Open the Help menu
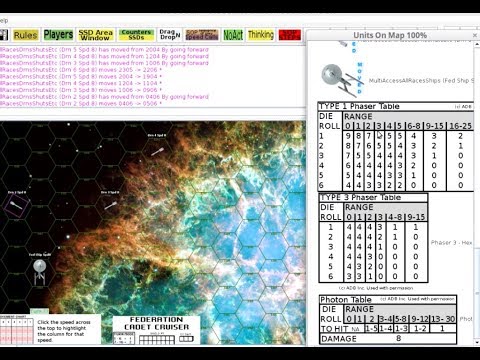This screenshot has width=480, height=360. point(3,21)
